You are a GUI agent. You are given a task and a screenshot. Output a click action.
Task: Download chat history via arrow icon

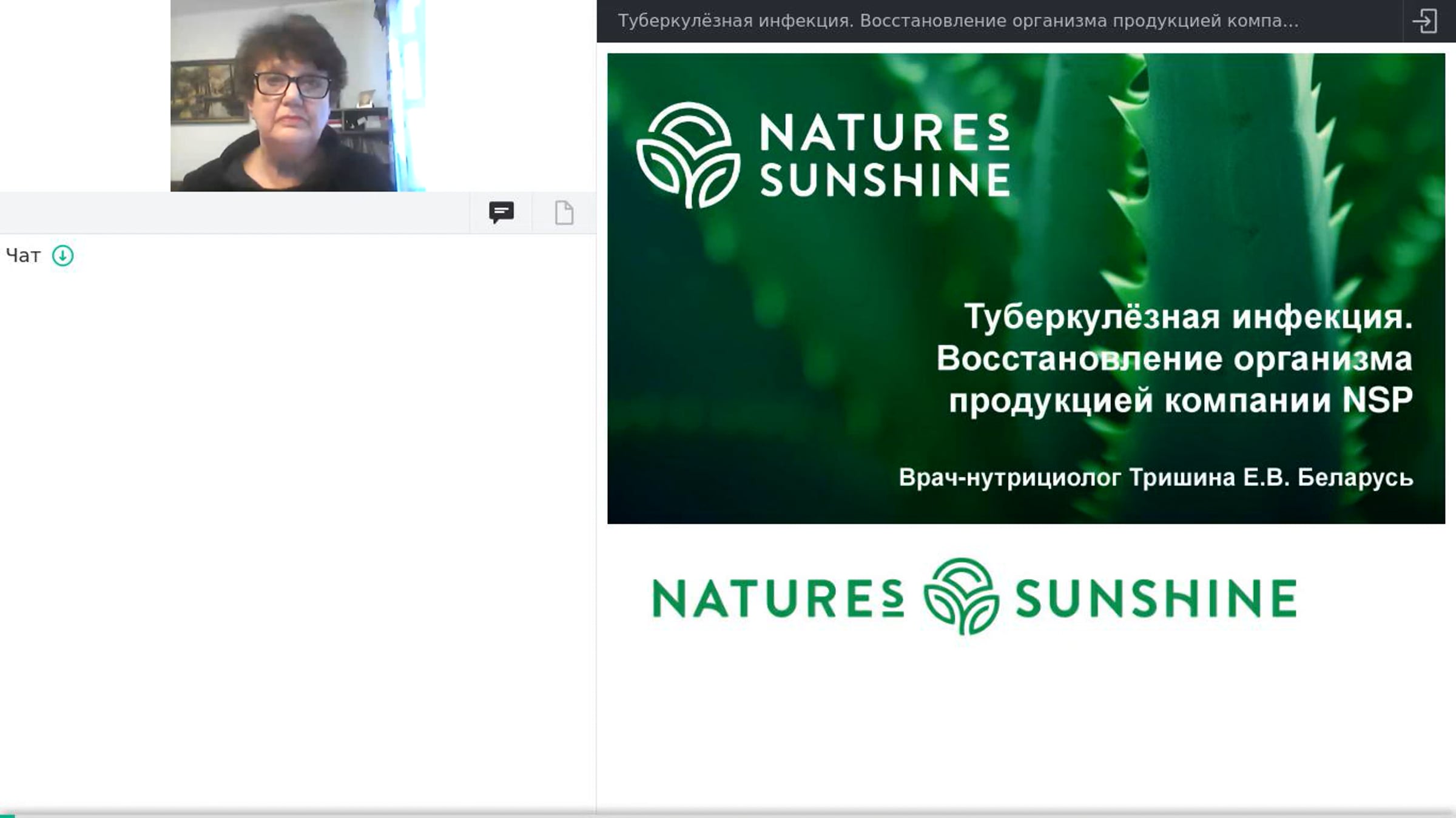point(63,256)
